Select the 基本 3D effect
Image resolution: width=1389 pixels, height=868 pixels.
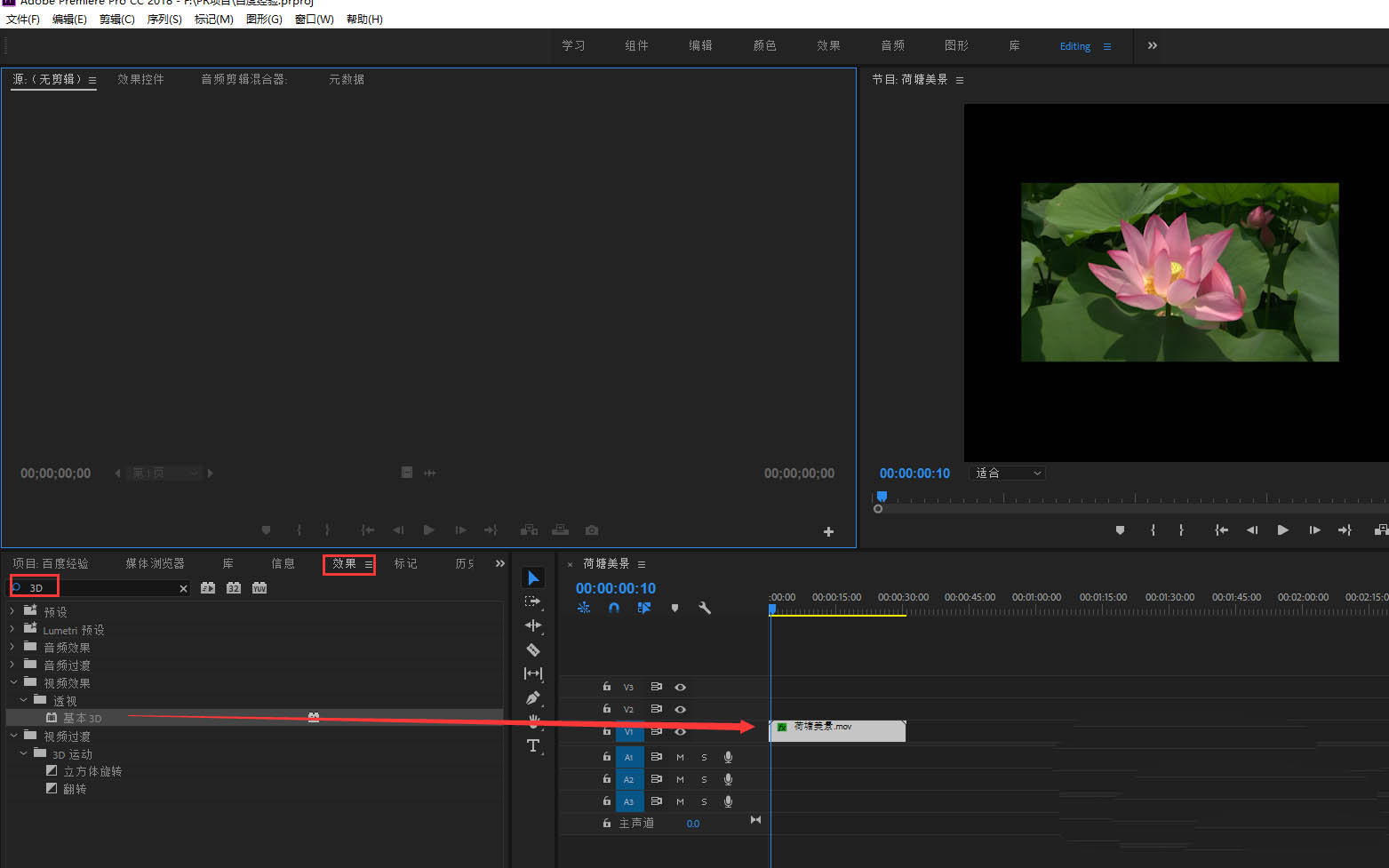83,718
